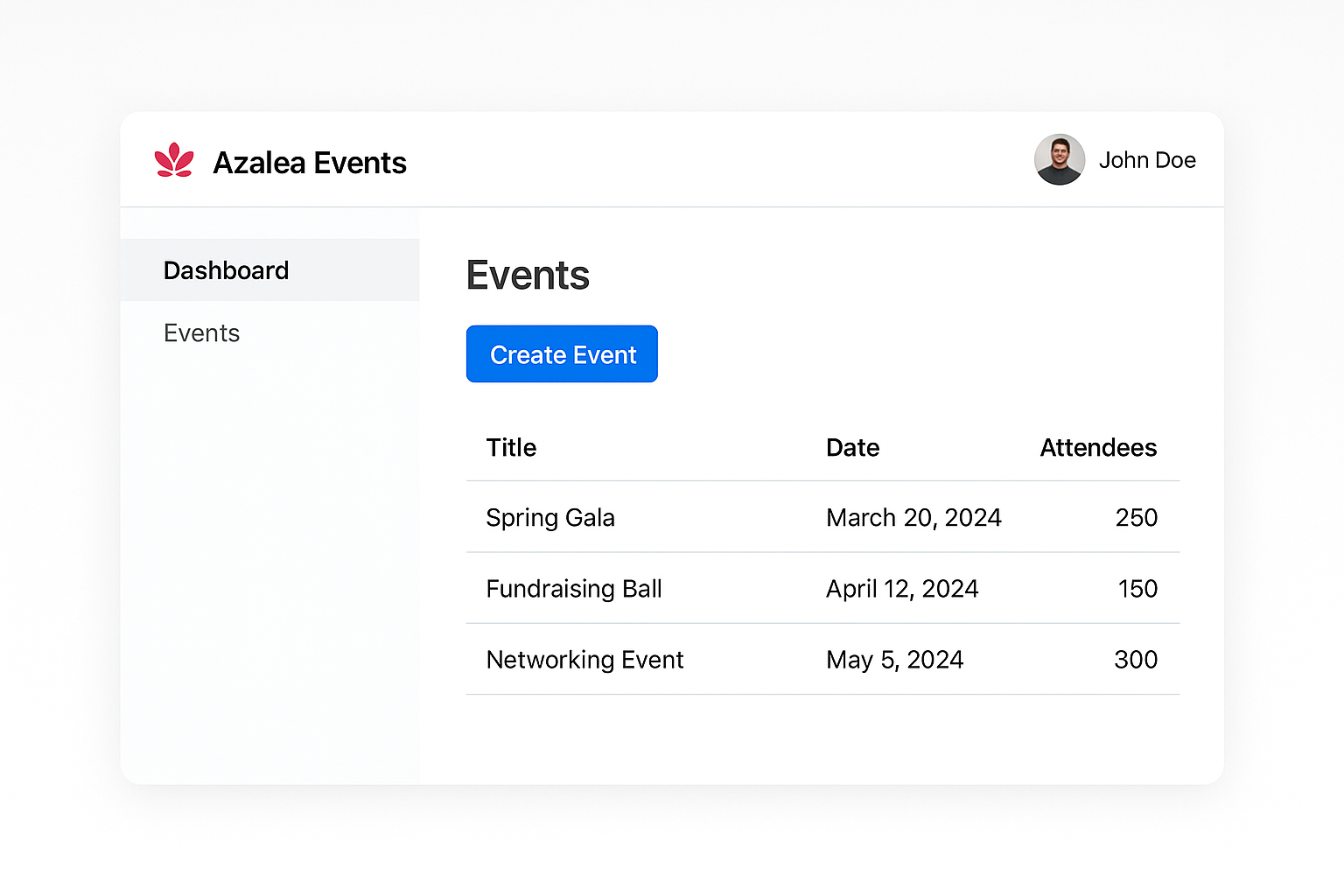This screenshot has height=896, width=1344.
Task: Click the Events page heading
Action: point(528,276)
